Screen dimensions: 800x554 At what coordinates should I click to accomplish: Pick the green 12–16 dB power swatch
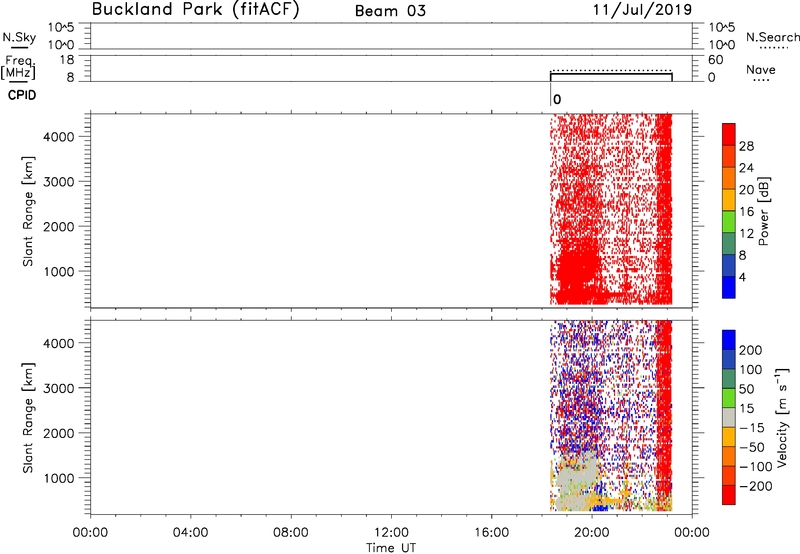pyautogui.click(x=729, y=221)
